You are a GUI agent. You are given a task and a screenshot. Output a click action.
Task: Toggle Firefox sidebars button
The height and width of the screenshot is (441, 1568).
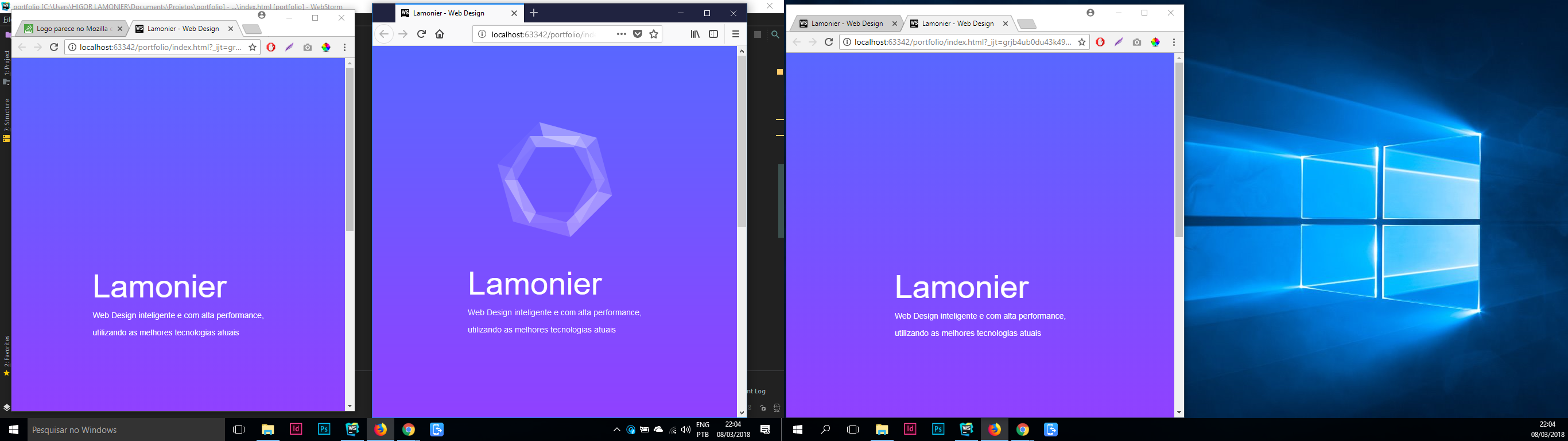[713, 34]
